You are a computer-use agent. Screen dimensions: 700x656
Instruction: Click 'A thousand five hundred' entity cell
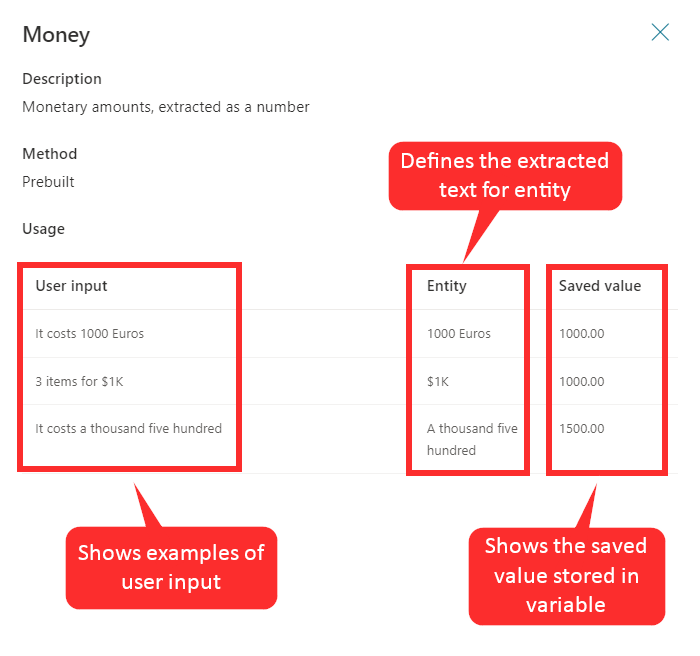pos(472,439)
